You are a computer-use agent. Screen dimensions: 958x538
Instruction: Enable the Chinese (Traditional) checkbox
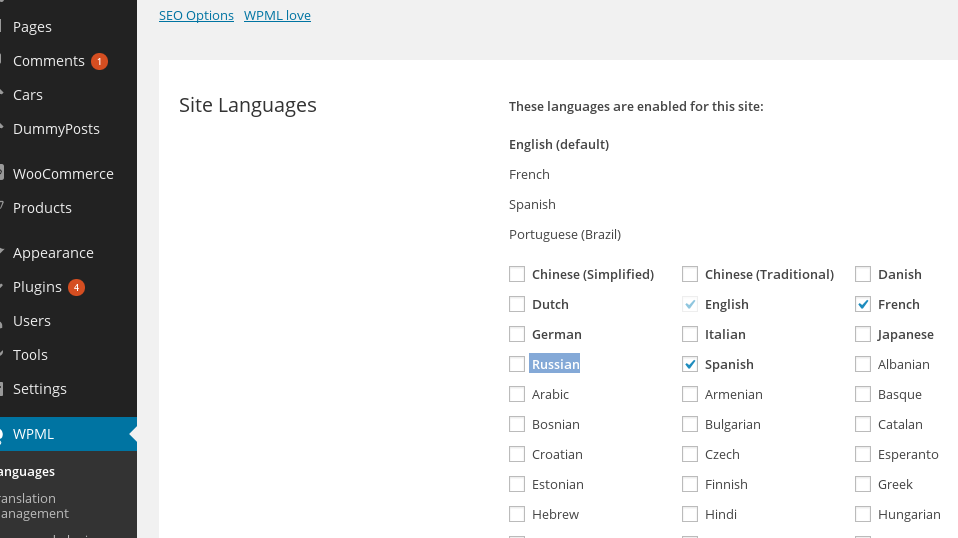point(690,274)
